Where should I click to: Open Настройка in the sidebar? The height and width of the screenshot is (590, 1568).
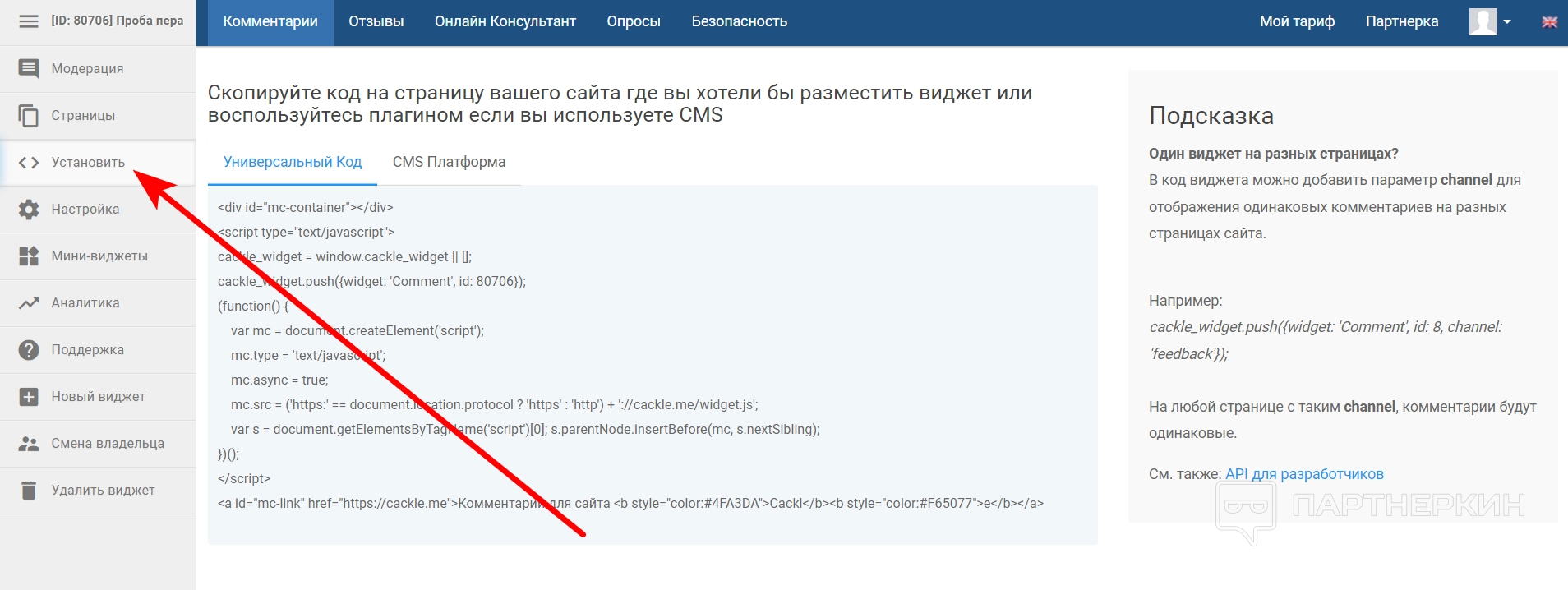point(98,210)
